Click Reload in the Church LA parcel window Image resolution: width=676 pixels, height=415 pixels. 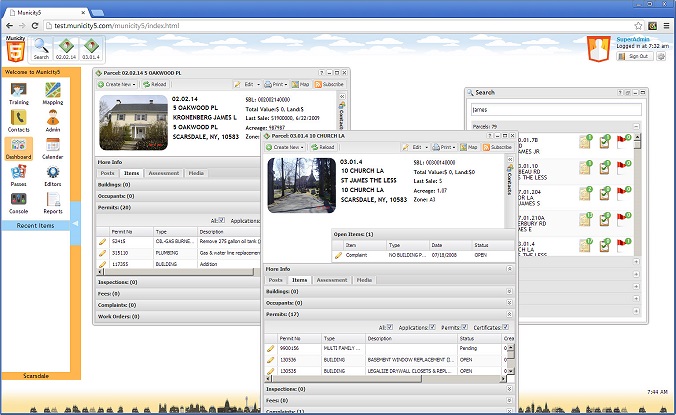coord(322,147)
